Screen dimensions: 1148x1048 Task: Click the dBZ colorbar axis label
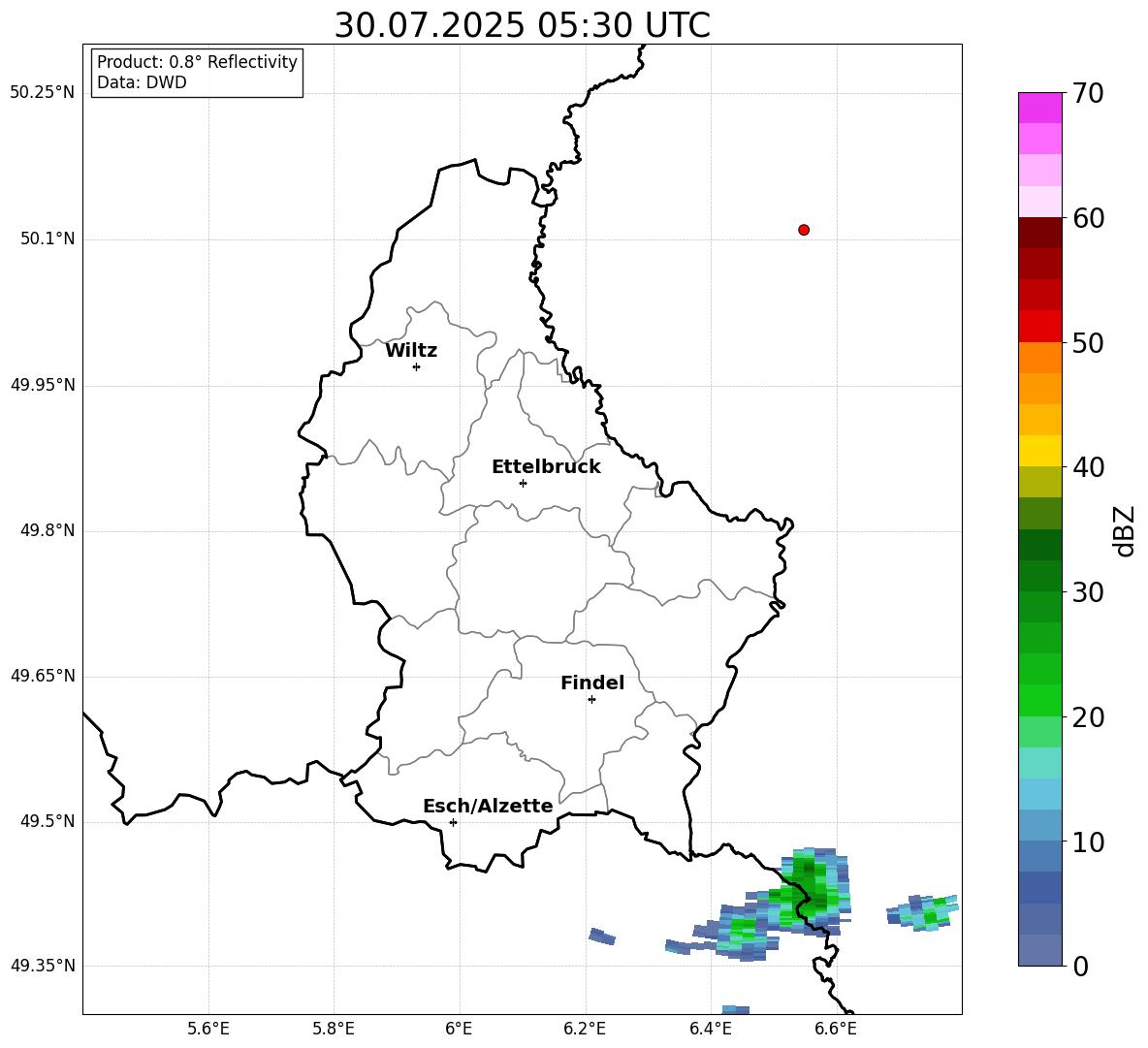pos(1126,530)
